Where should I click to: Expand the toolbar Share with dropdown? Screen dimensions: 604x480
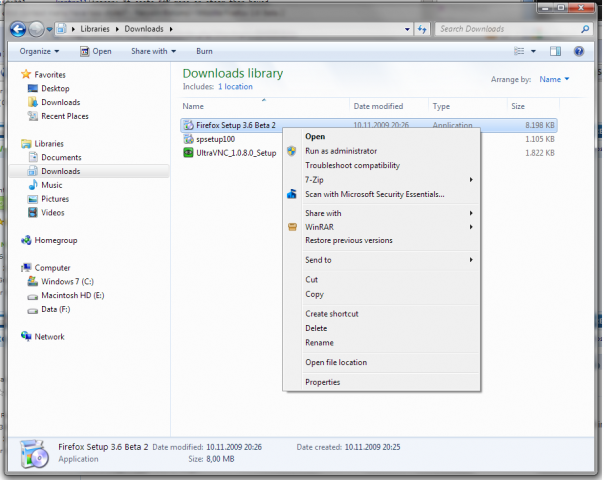(x=153, y=51)
